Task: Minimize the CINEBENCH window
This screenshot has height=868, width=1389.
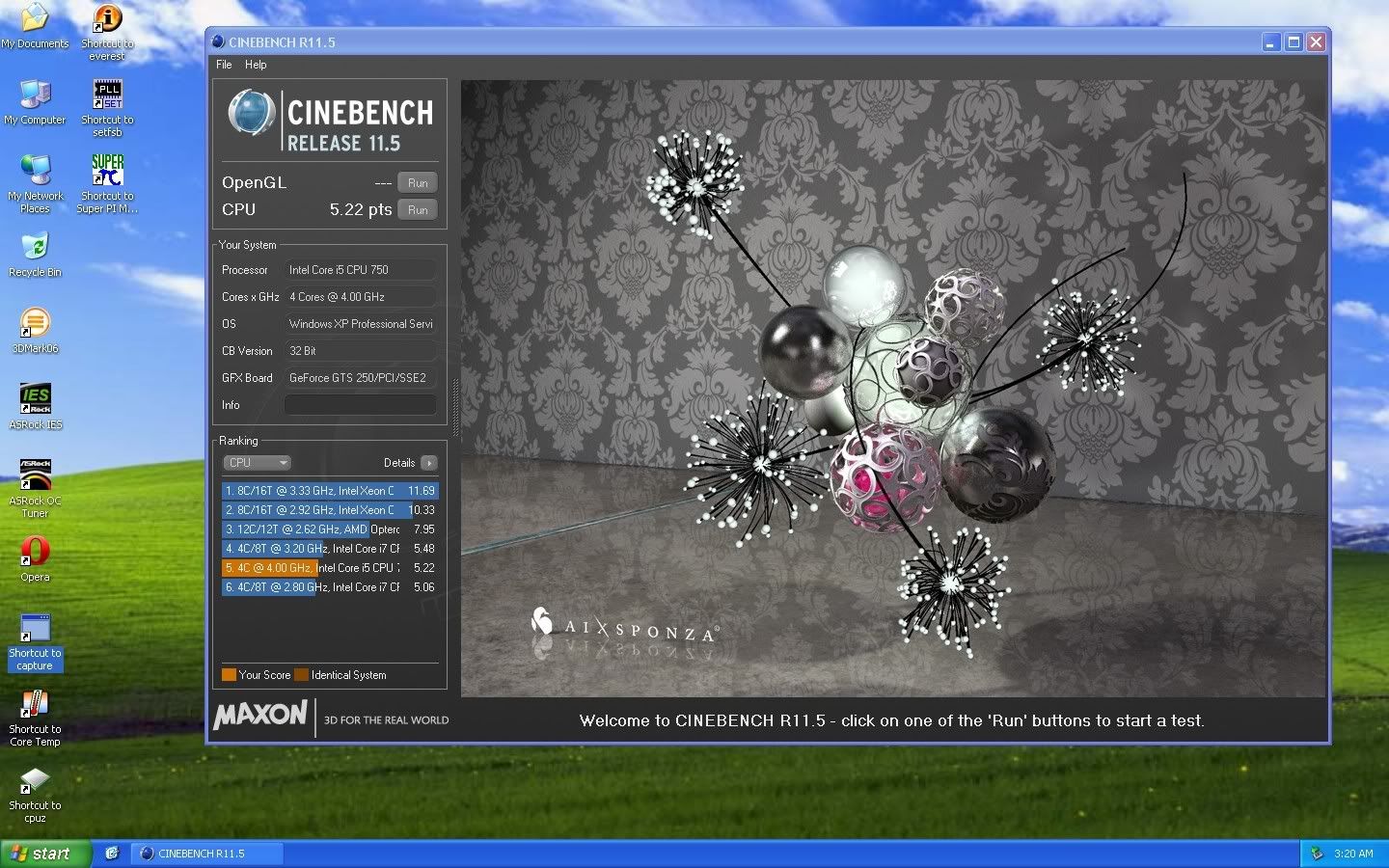Action: pyautogui.click(x=1271, y=41)
